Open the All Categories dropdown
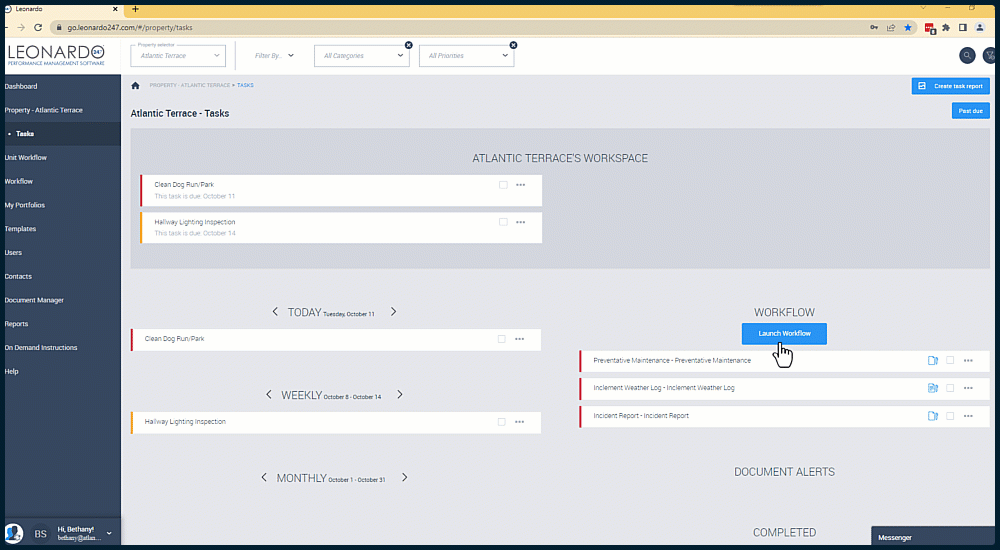Image resolution: width=1000 pixels, height=550 pixels. pos(362,56)
